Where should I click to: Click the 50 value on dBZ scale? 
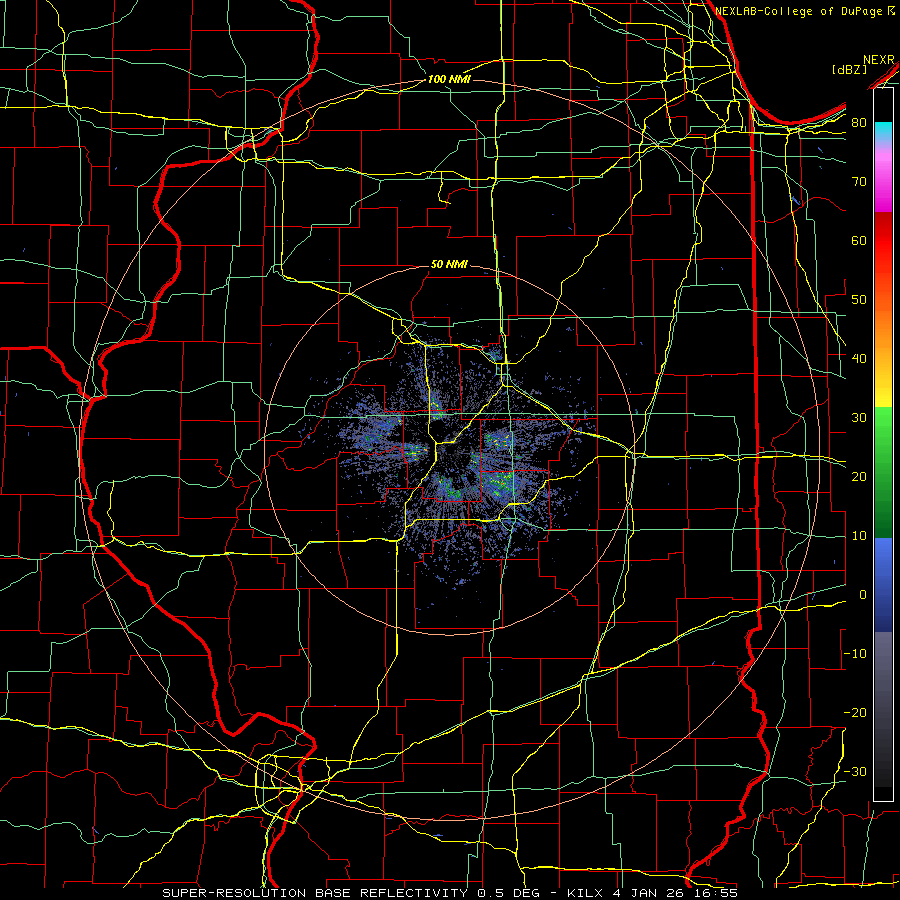pos(859,300)
